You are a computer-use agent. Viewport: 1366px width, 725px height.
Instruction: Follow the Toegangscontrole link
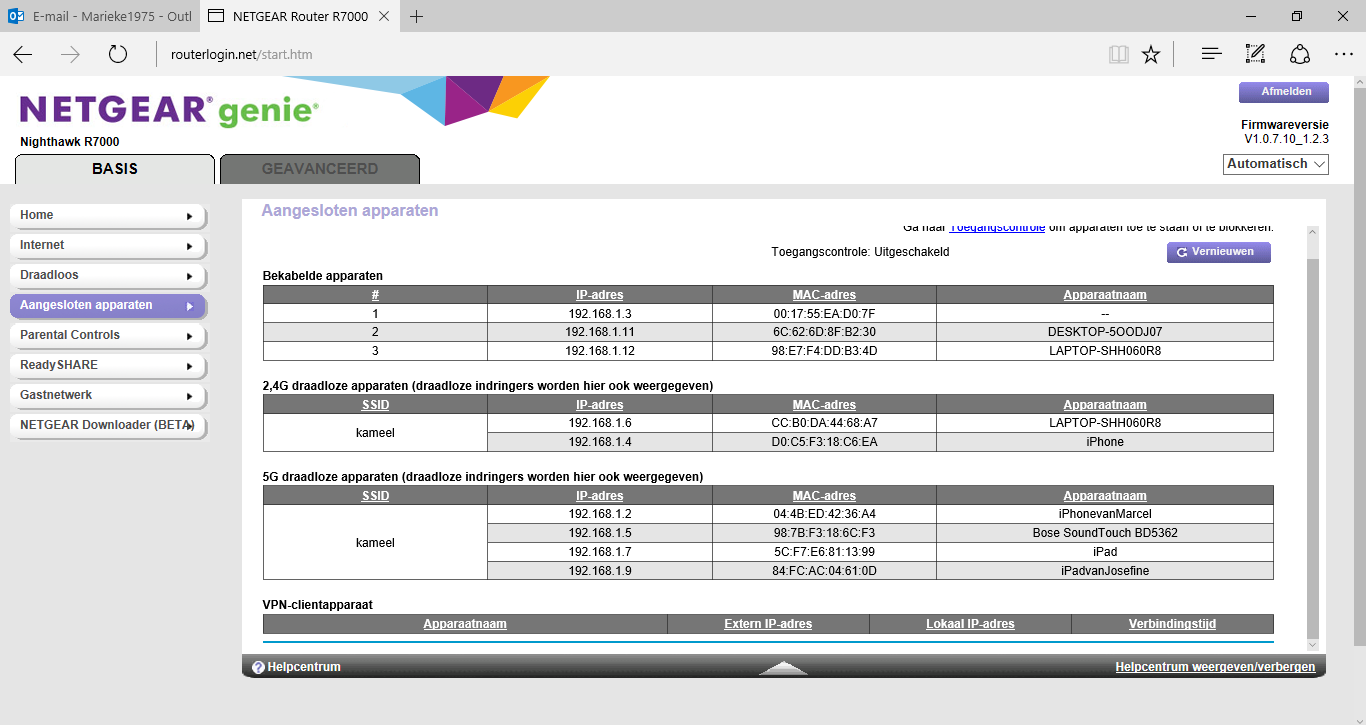(997, 228)
